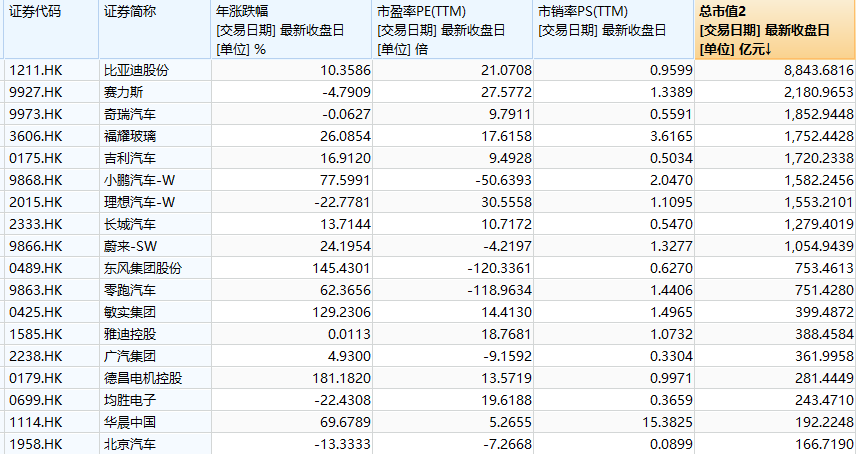
Task: Select stock code 1958.HK
Action: pos(36,444)
